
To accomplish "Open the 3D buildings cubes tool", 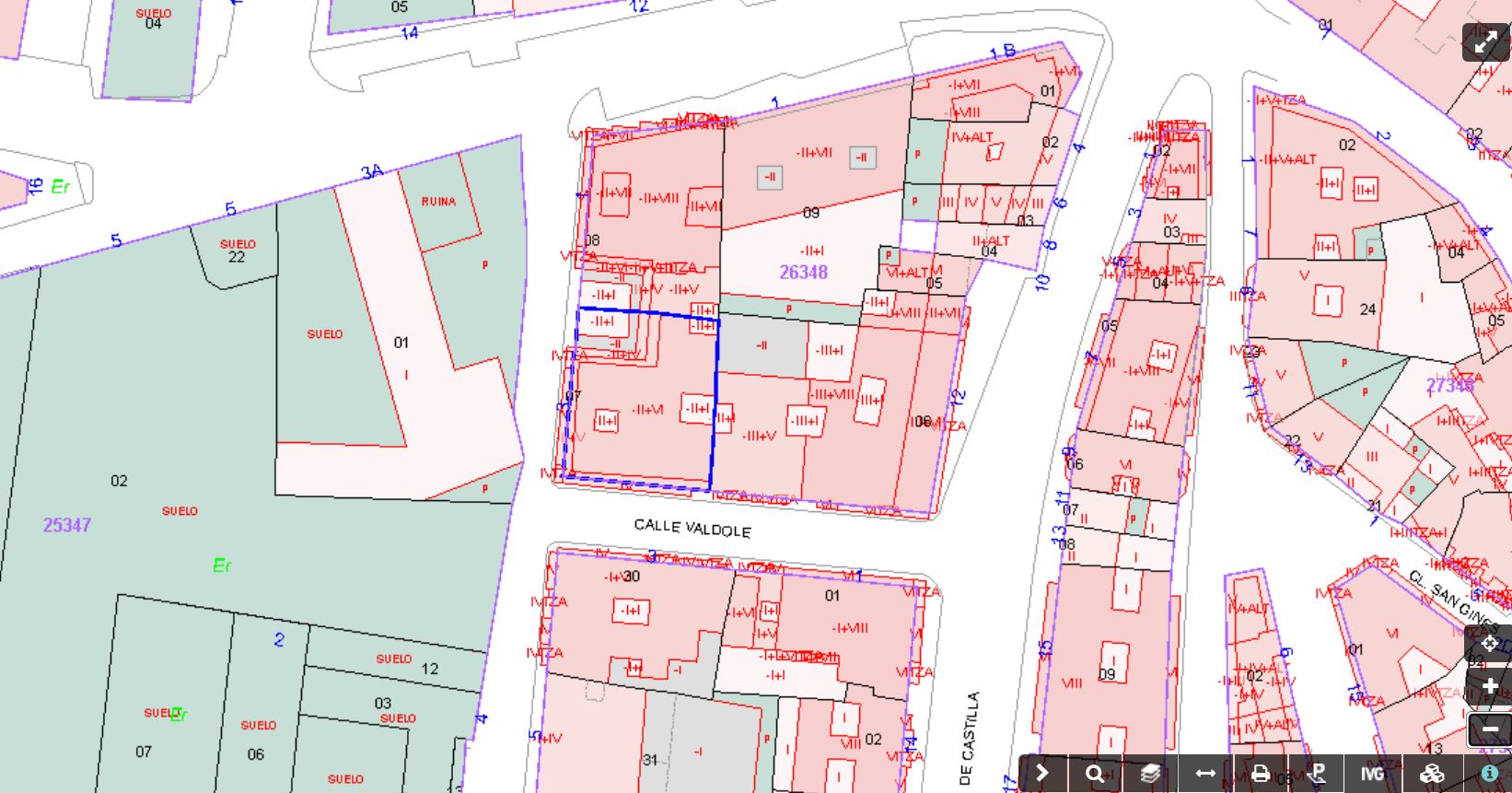I will pos(1431,774).
